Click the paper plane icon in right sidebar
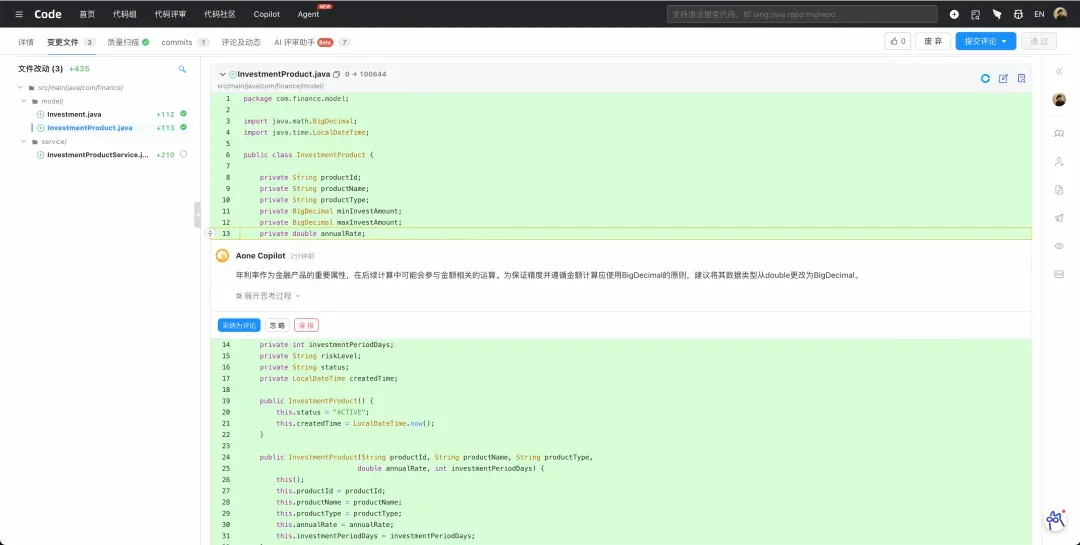The width and height of the screenshot is (1080, 545). (1059, 218)
